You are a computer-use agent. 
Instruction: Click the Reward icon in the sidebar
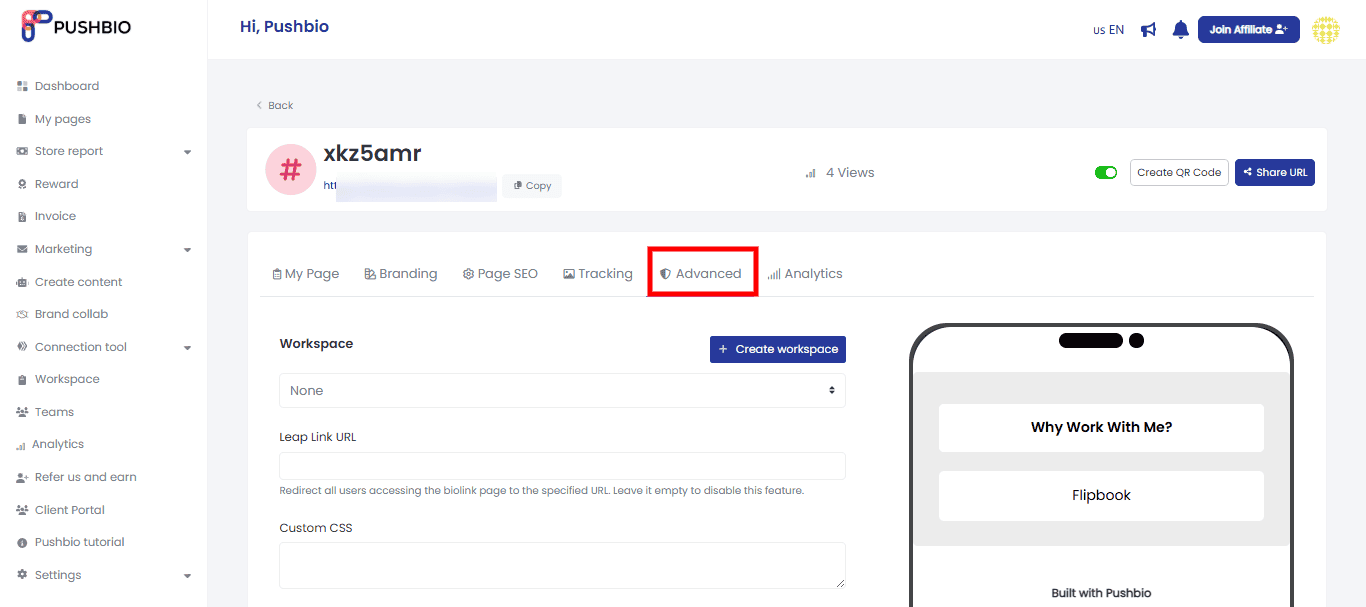22,183
